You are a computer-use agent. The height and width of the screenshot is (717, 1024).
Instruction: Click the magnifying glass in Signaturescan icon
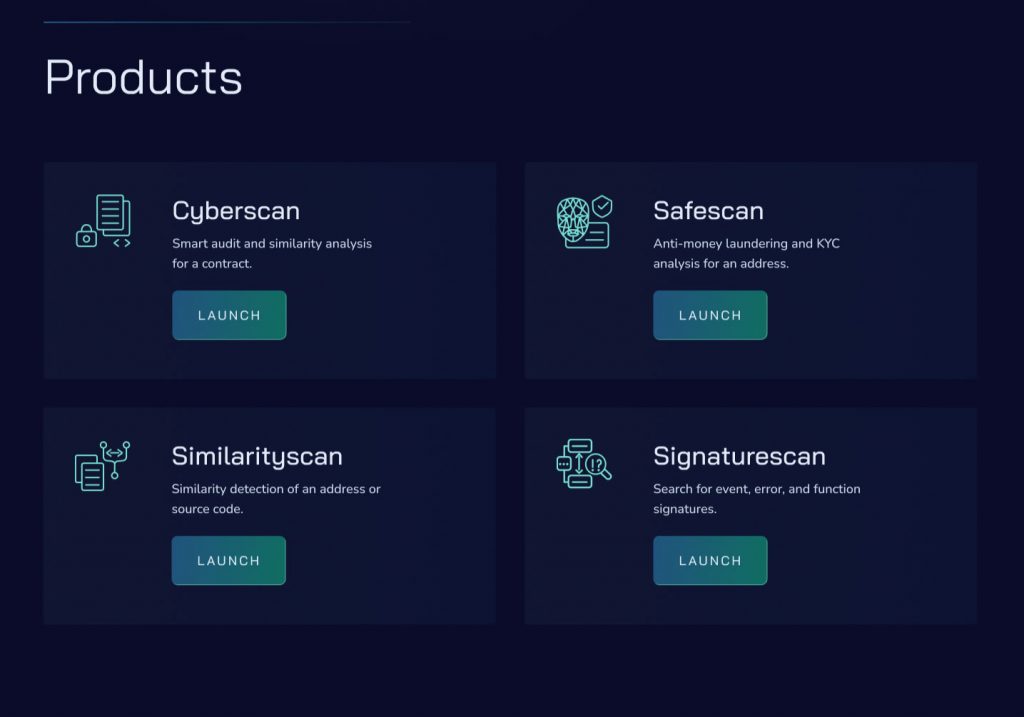click(599, 467)
